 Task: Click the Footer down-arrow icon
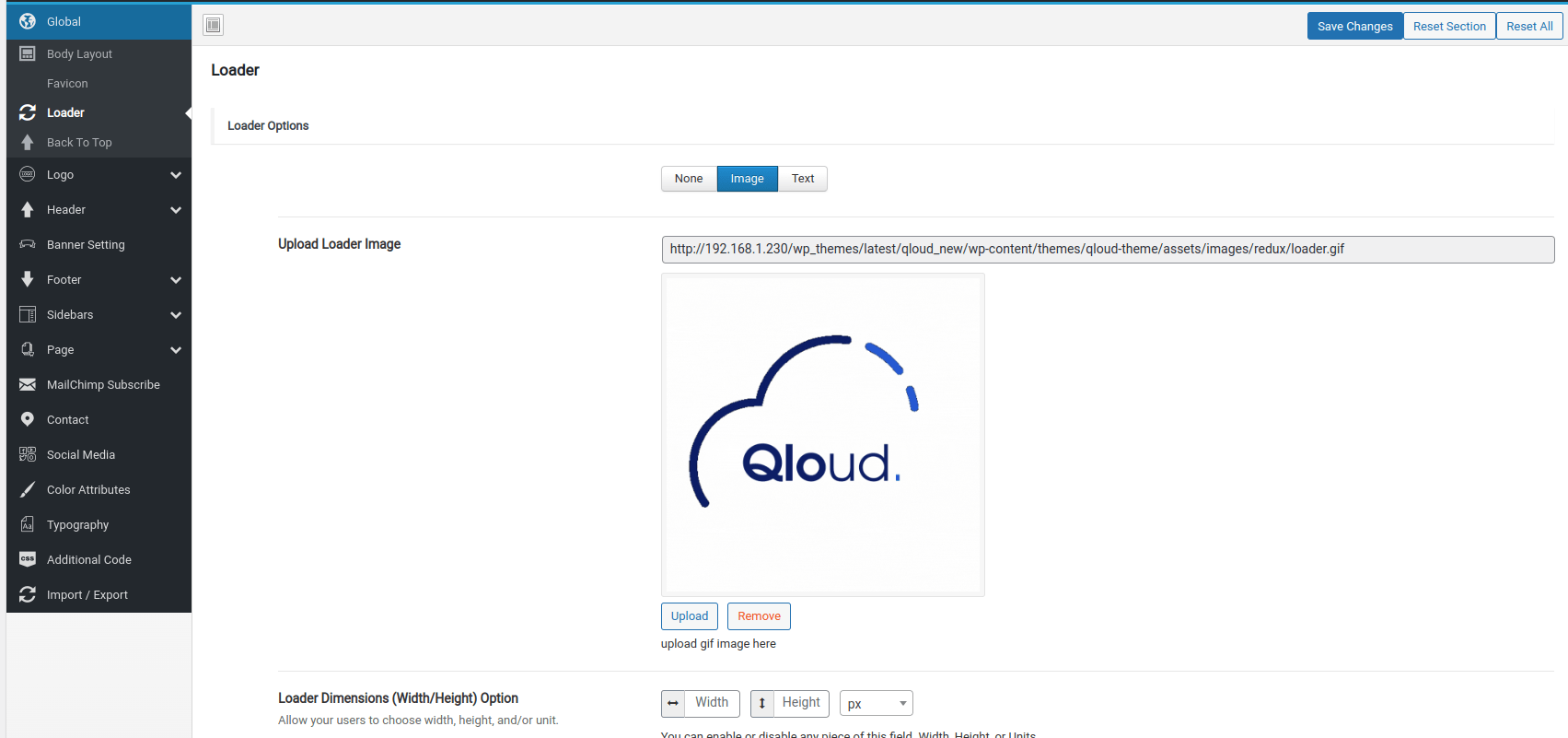tap(28, 279)
